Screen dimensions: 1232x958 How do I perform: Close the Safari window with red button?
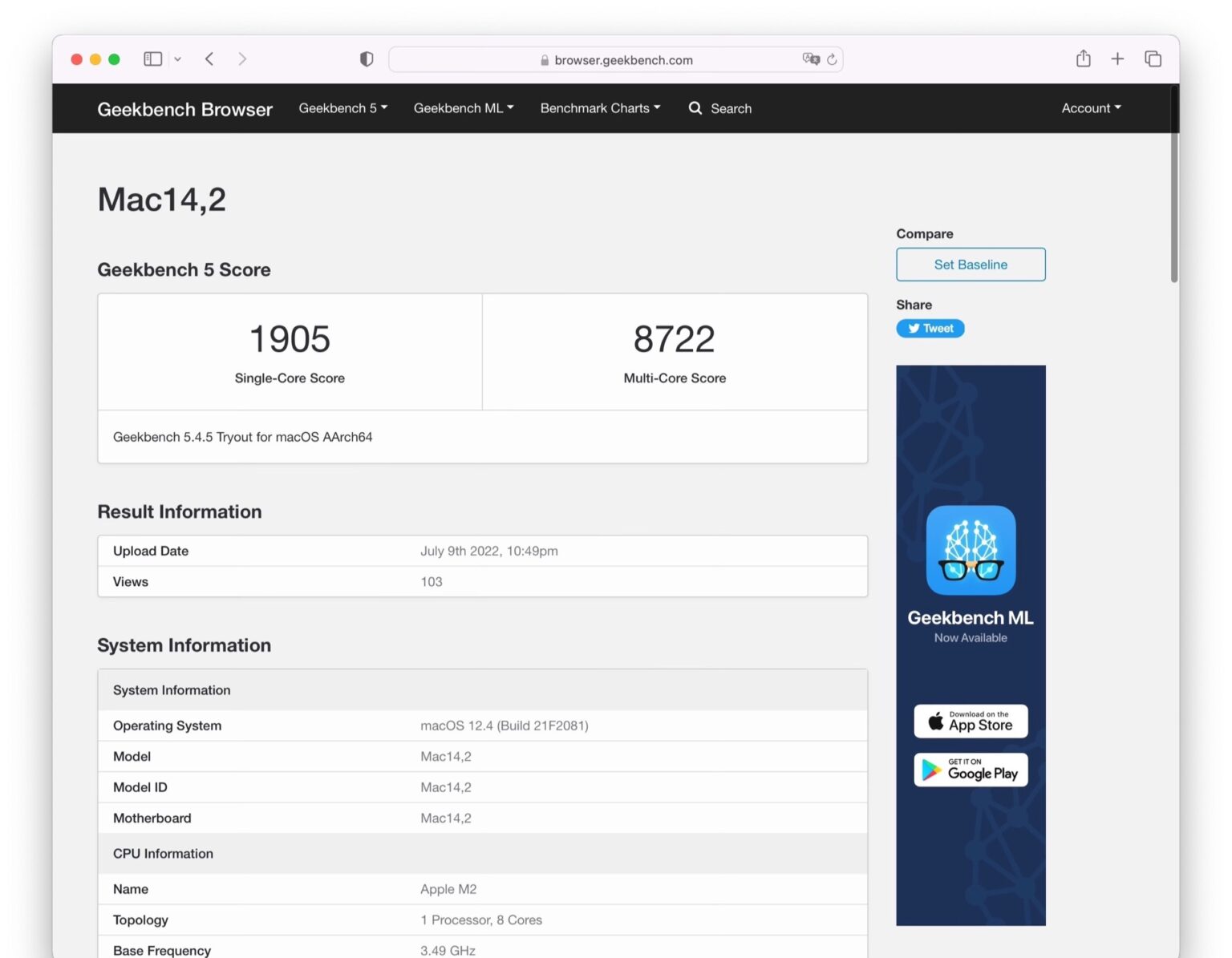point(77,59)
